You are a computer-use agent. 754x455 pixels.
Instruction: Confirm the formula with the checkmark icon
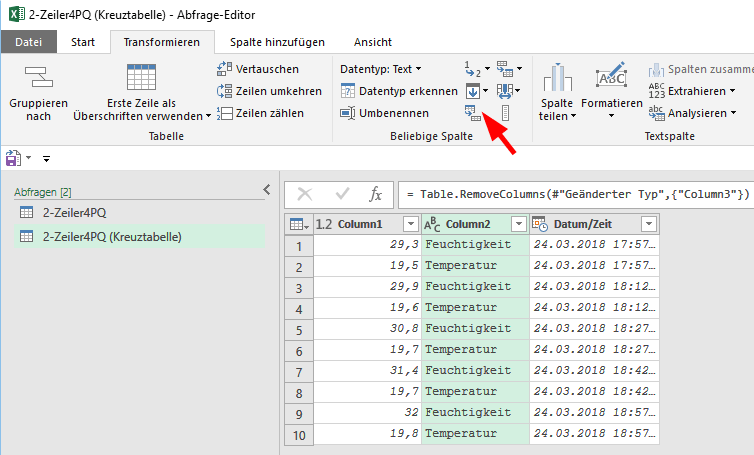(x=342, y=194)
